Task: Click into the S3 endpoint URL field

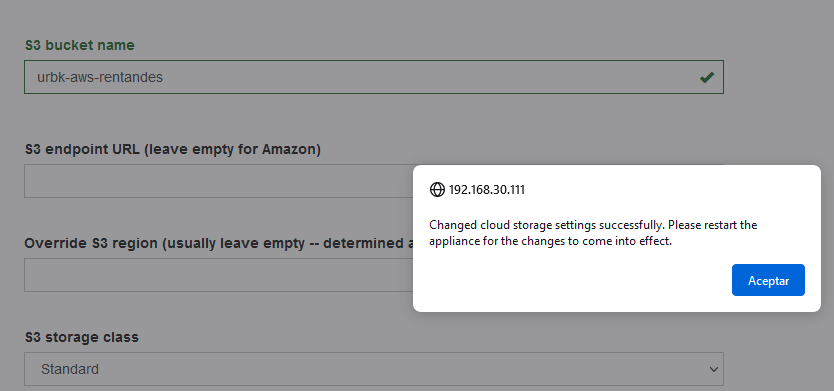Action: coord(219,181)
